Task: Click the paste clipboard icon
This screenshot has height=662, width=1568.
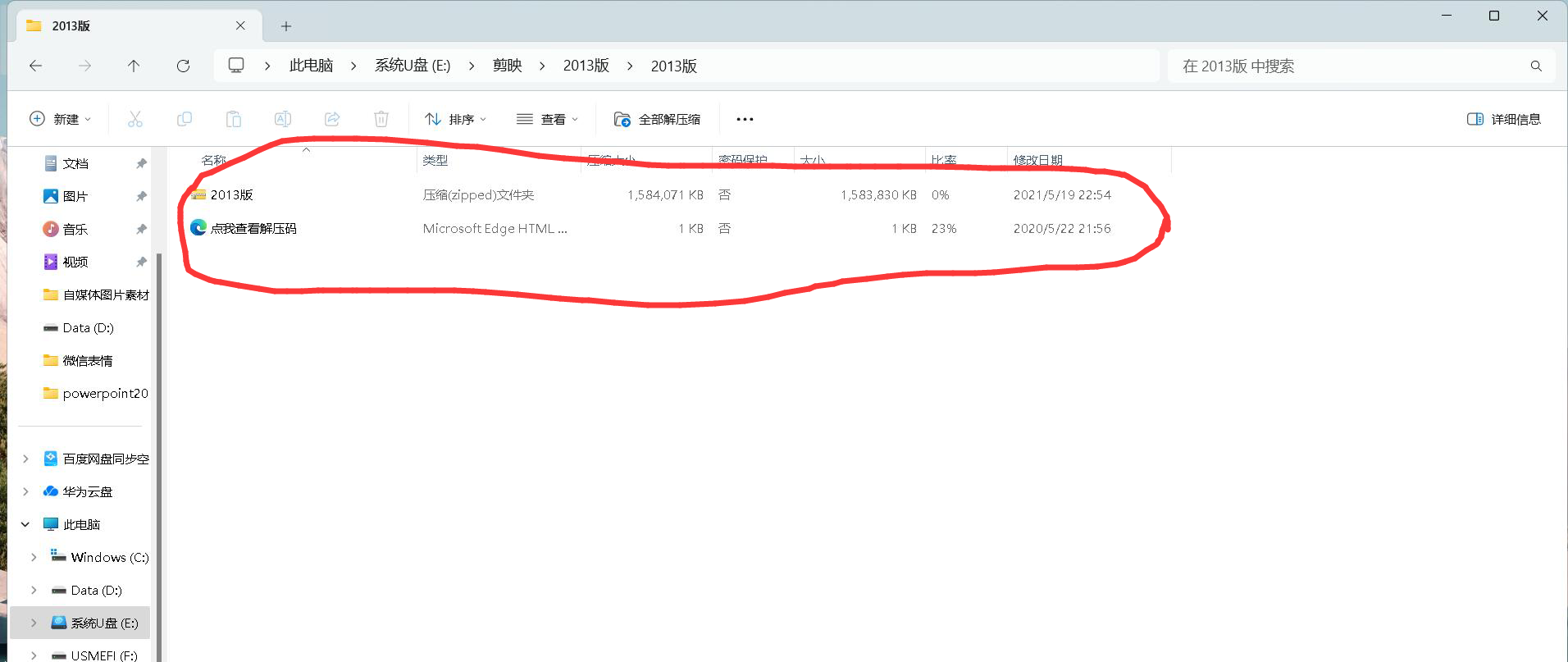Action: pos(234,119)
